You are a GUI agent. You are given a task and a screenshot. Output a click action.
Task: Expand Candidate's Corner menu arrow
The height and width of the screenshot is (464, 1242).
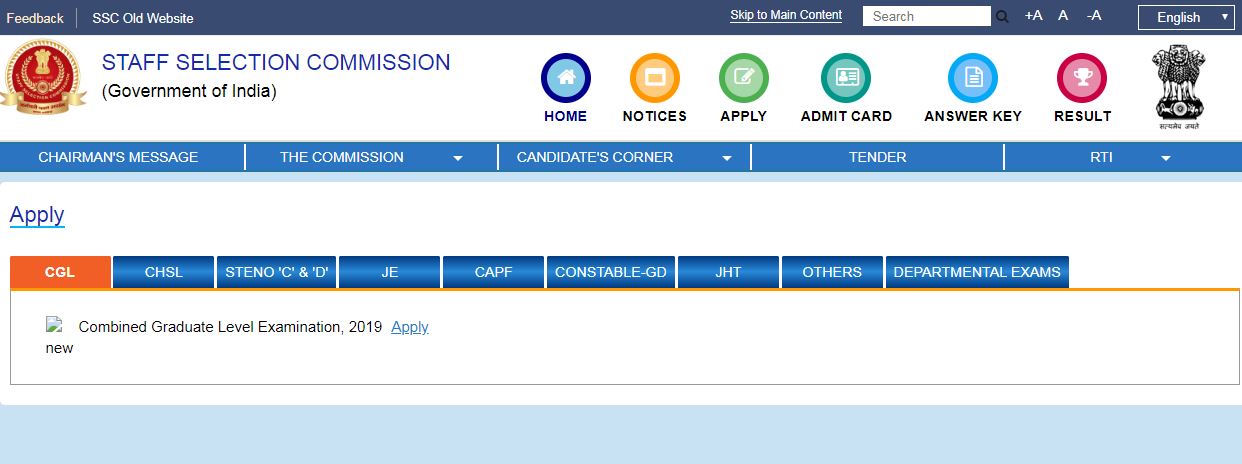point(727,158)
